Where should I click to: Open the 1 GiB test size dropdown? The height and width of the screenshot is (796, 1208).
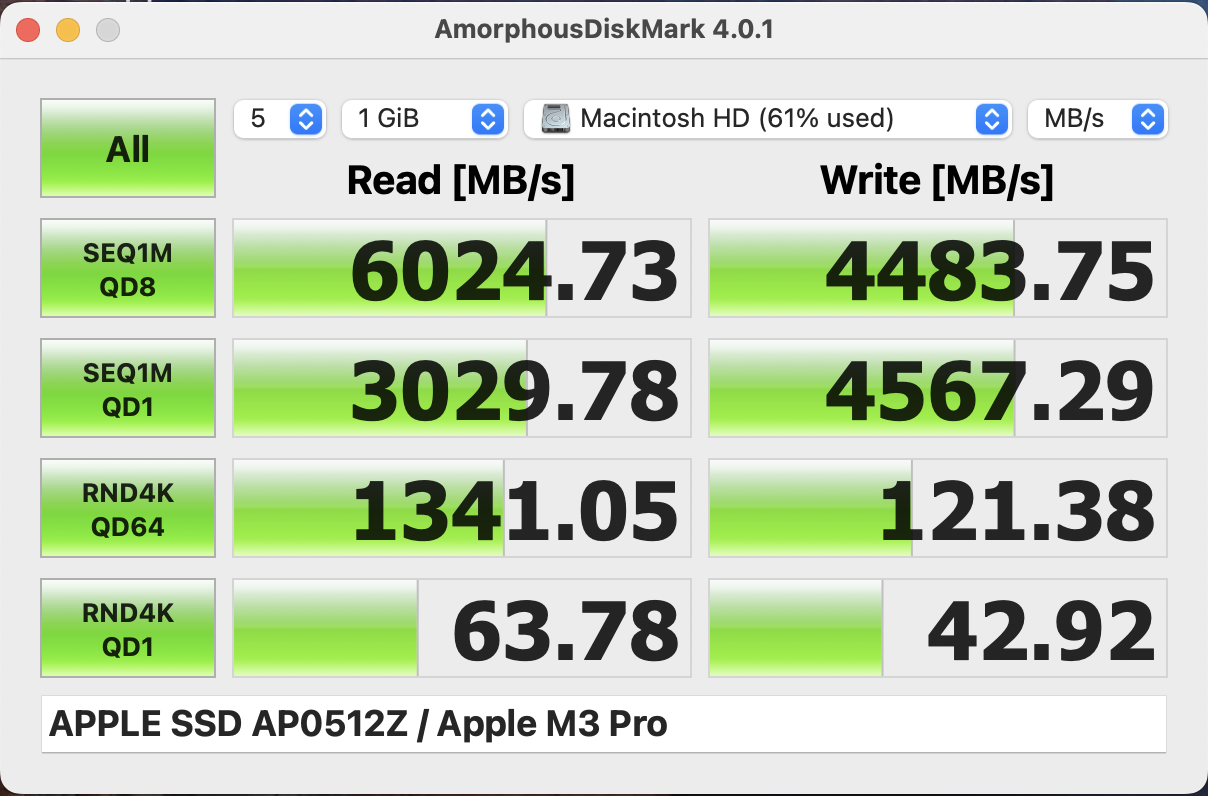pos(424,119)
